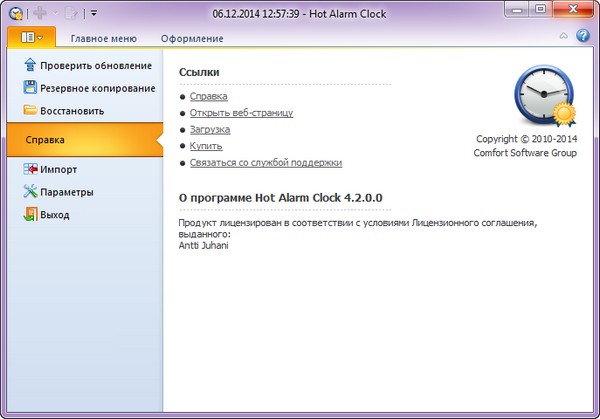Maximize the Hot Alarm Clock window
Image resolution: width=600 pixels, height=419 pixels.
540,9
